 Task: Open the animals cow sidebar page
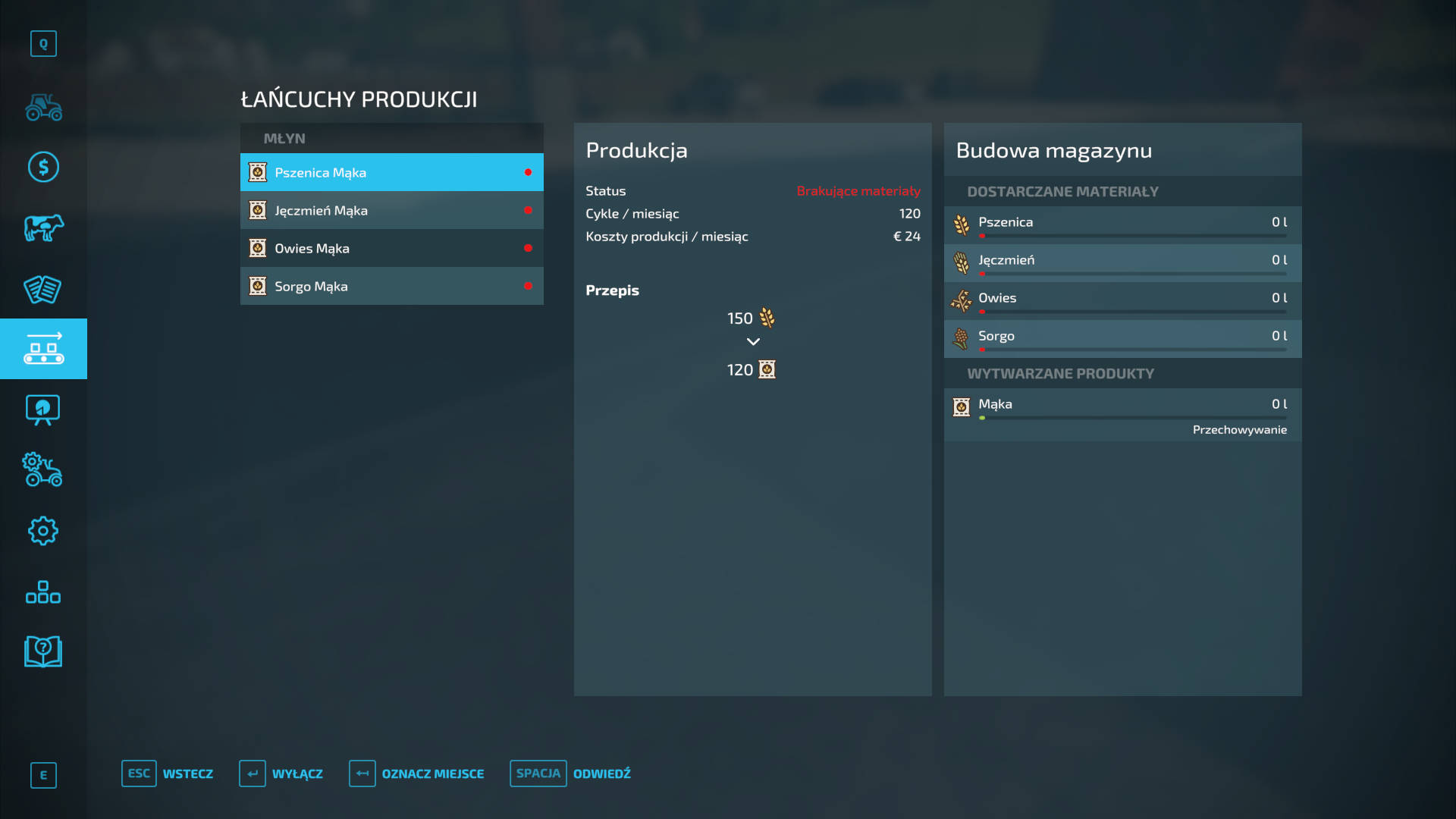point(43,227)
